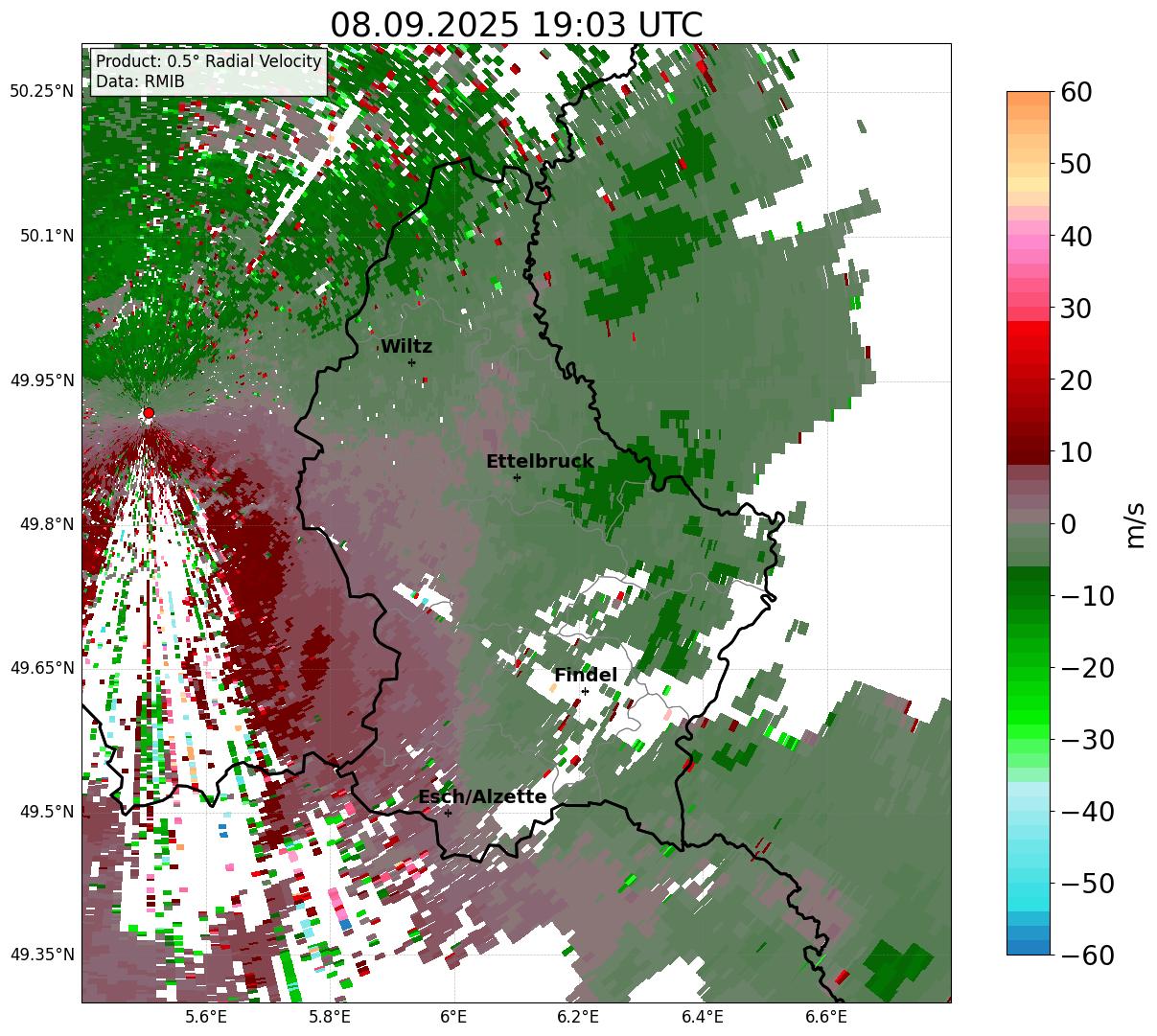Click the 6°E longitude label
Screen dimensions: 1157x1036
click(453, 1017)
